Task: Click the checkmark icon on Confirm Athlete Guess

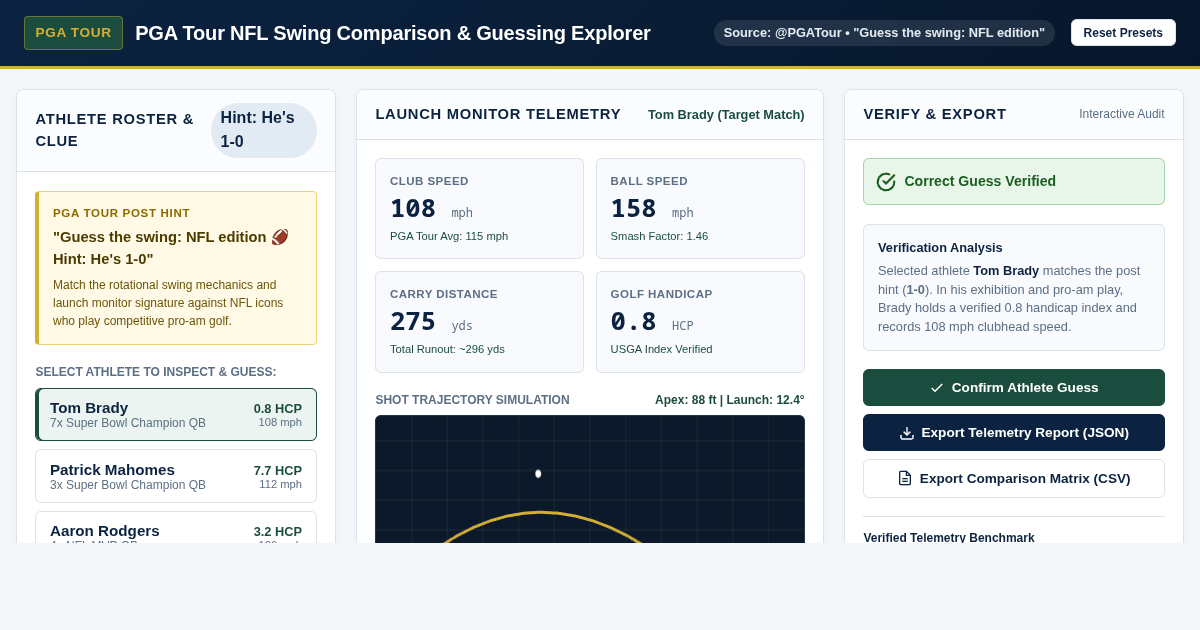Action: point(937,388)
